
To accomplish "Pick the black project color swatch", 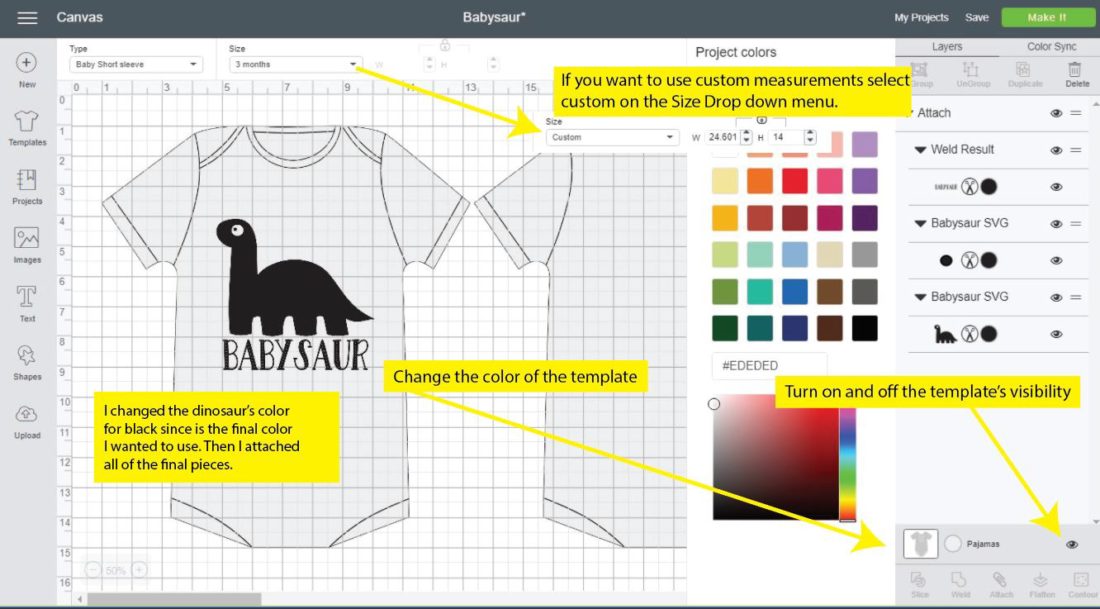I will pos(865,328).
